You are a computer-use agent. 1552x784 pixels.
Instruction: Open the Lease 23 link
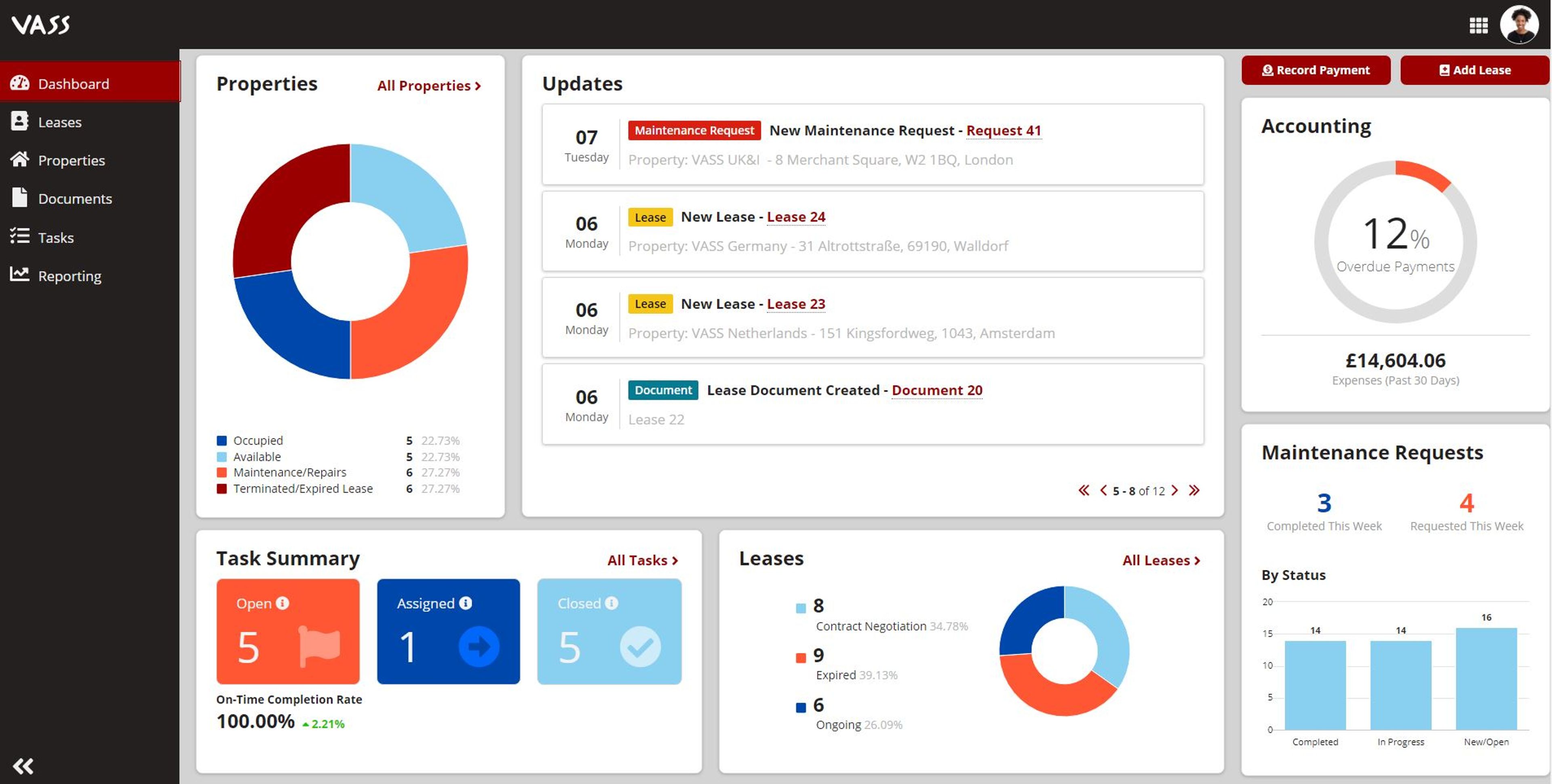(x=796, y=304)
